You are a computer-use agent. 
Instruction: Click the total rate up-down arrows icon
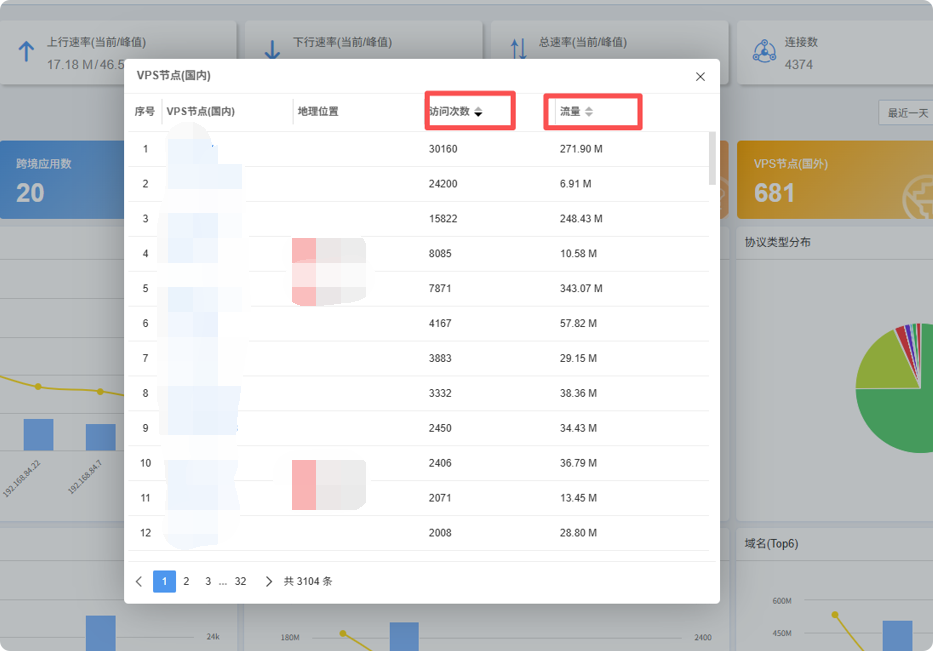pyautogui.click(x=518, y=50)
